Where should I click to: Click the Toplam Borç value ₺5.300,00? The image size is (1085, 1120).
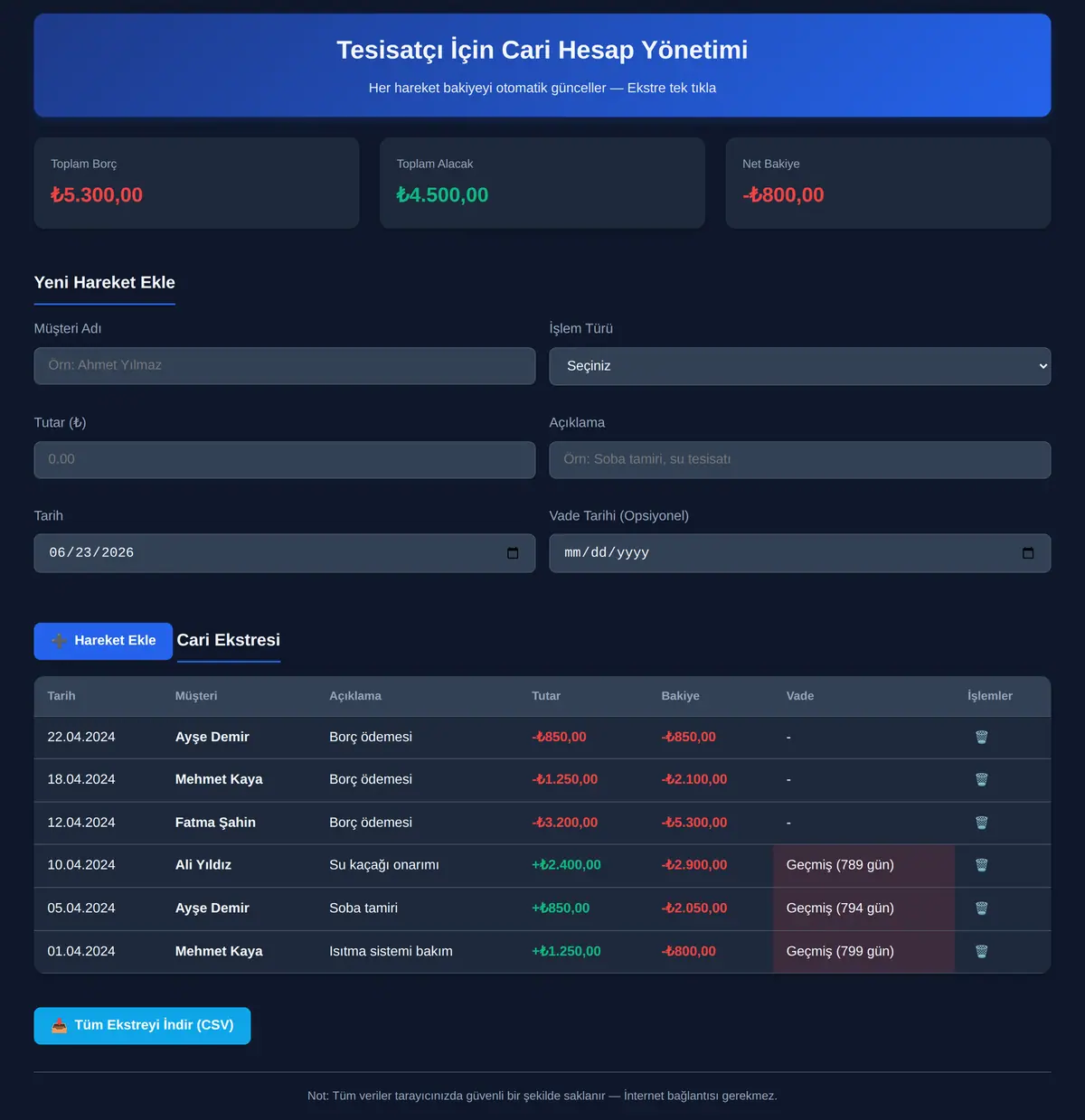point(97,195)
